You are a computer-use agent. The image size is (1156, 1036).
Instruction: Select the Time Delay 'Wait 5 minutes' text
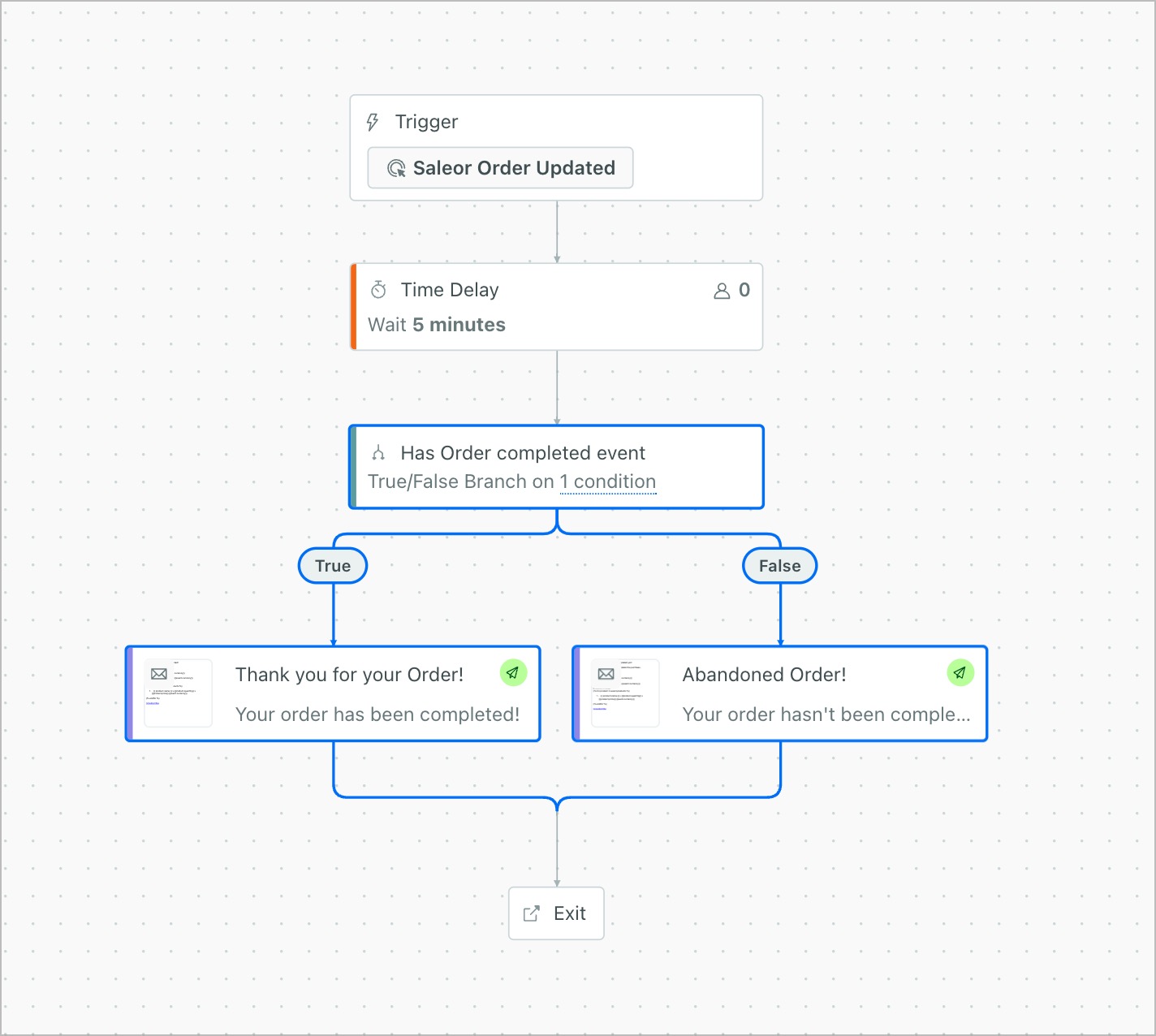tap(437, 325)
